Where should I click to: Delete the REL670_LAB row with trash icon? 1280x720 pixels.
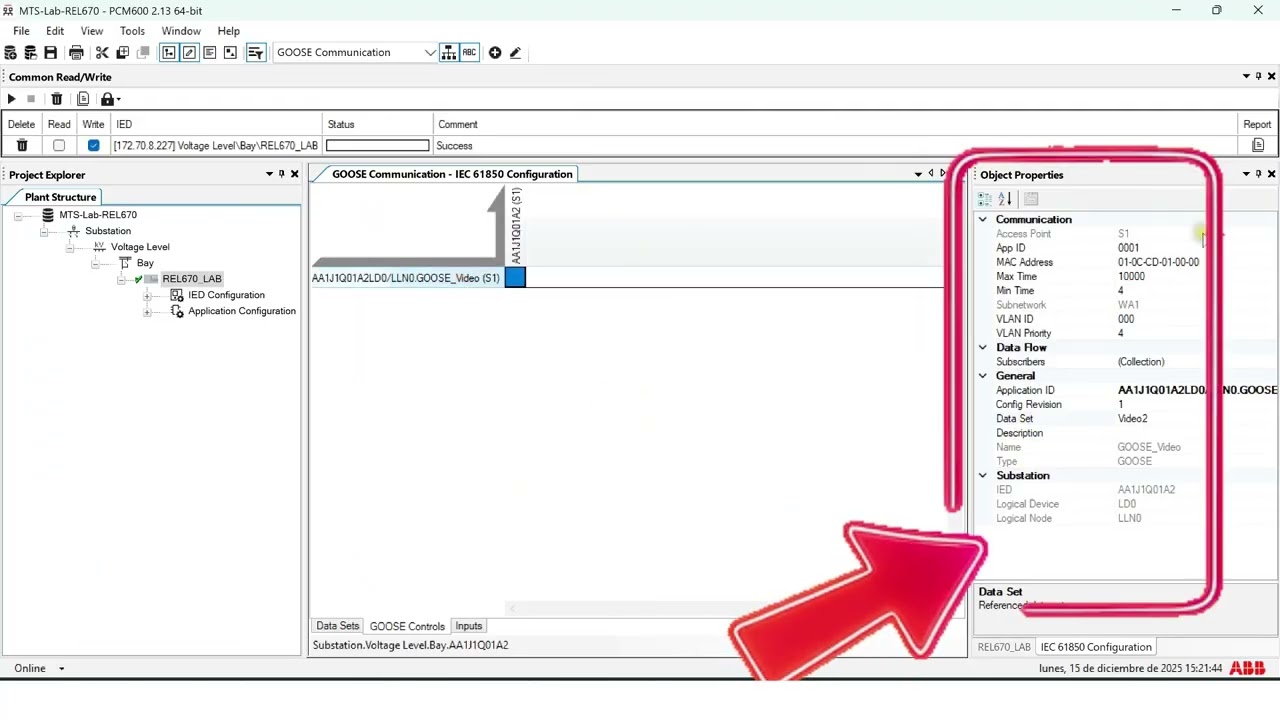21,146
